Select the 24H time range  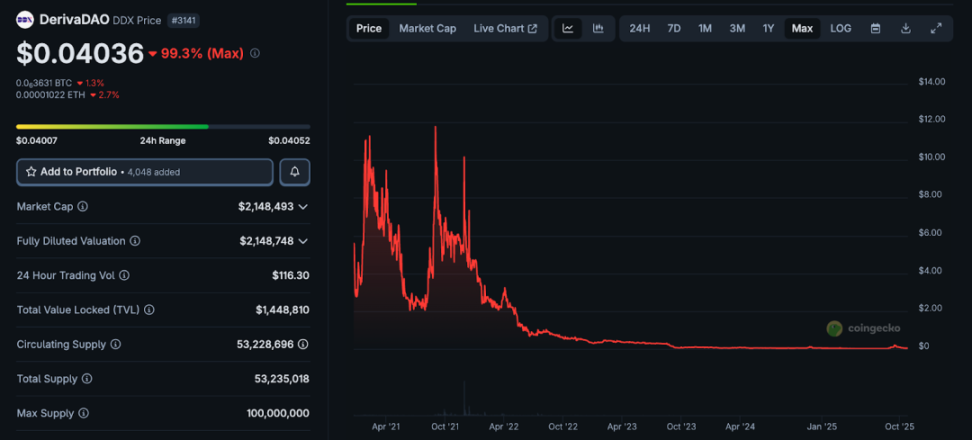coord(640,29)
